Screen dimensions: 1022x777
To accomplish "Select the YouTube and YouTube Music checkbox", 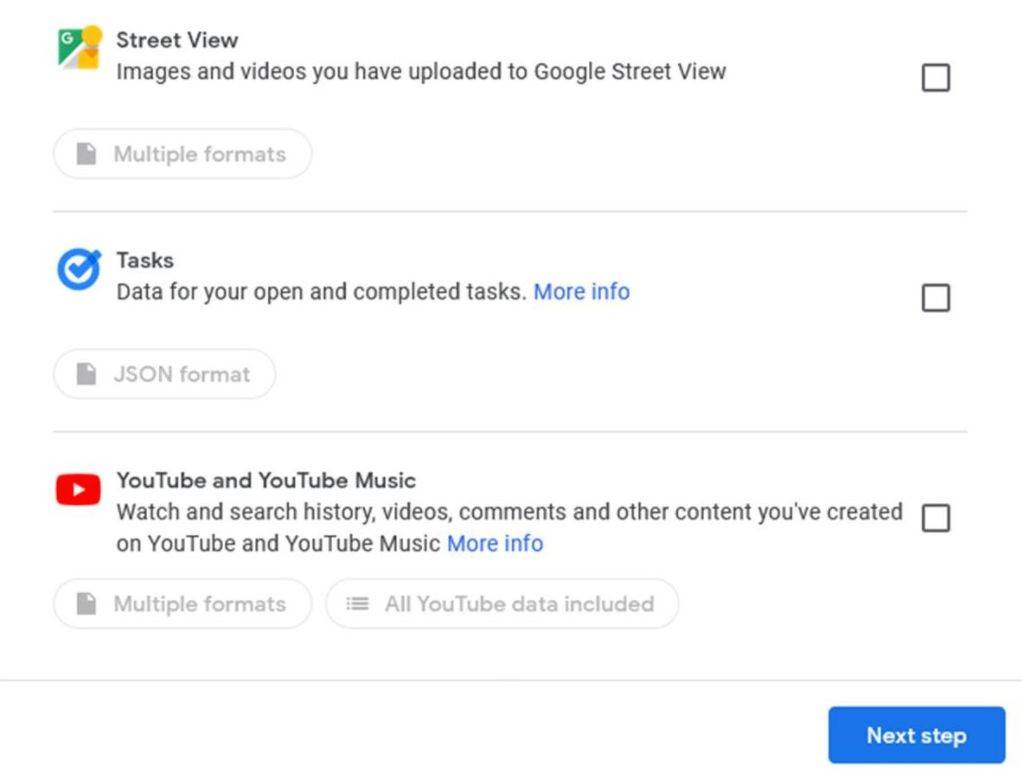I will point(935,519).
